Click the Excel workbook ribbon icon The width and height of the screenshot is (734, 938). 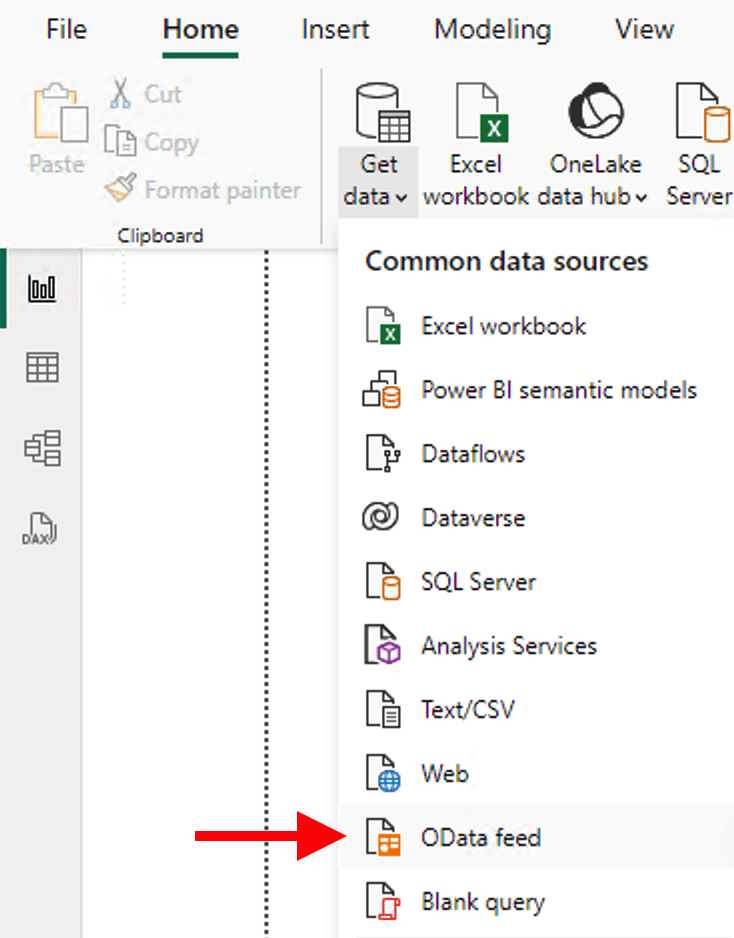[x=482, y=112]
